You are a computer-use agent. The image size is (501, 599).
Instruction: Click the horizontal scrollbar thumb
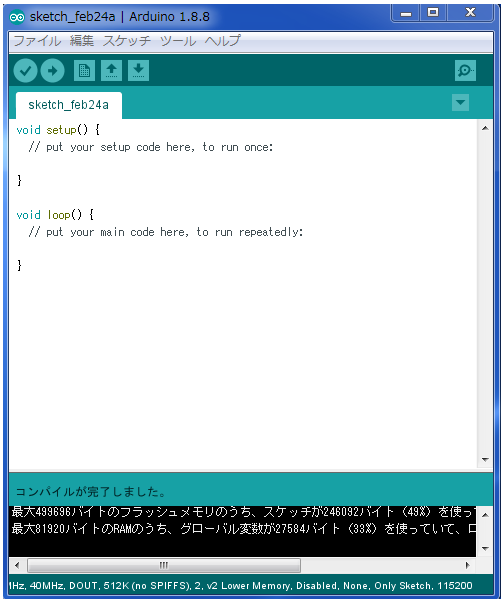click(x=164, y=565)
